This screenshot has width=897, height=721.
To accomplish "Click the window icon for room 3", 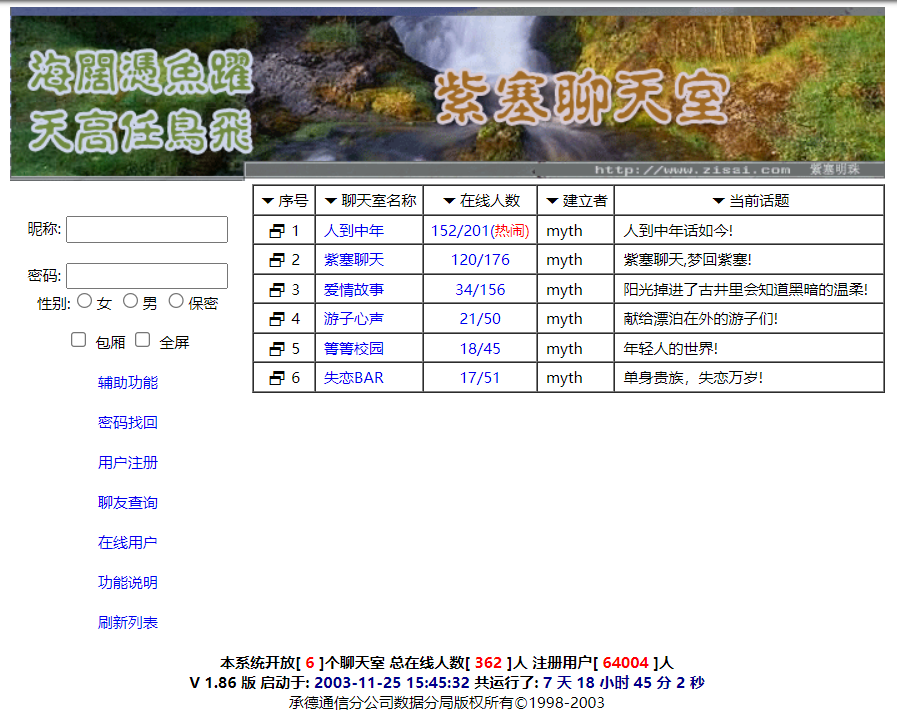I will click(277, 290).
